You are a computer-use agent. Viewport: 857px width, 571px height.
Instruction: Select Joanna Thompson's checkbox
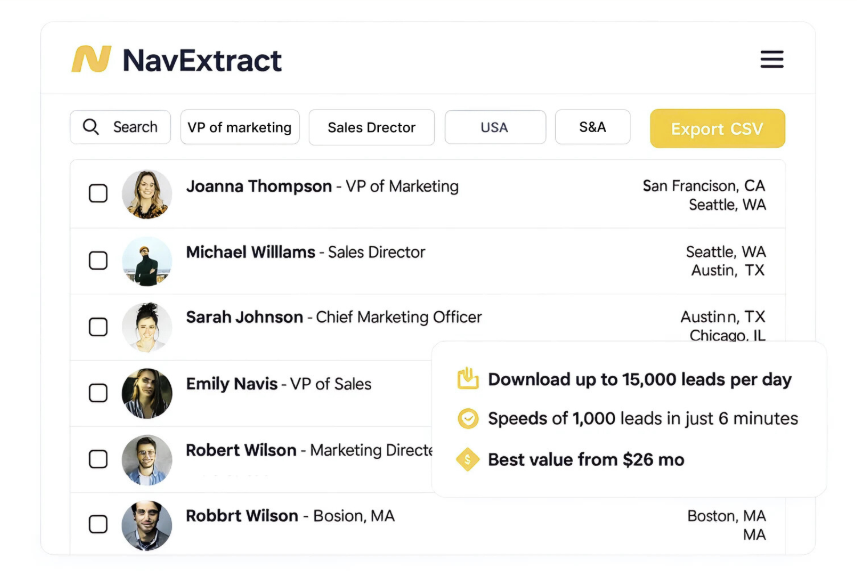tap(98, 194)
